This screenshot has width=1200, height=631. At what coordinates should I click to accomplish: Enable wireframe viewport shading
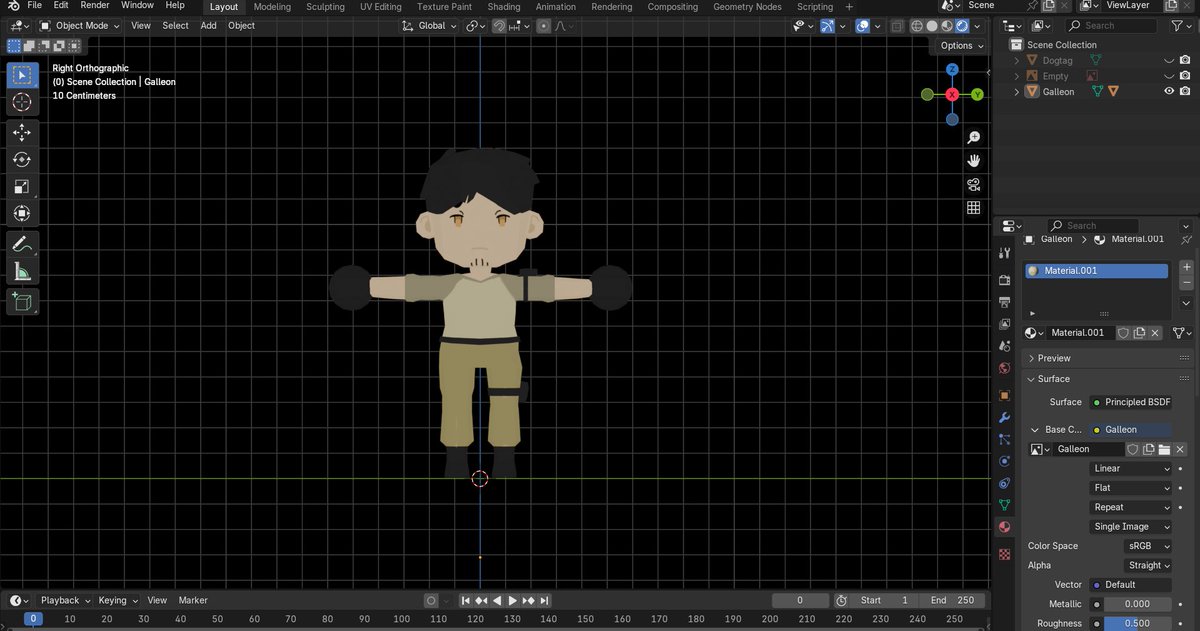click(916, 26)
